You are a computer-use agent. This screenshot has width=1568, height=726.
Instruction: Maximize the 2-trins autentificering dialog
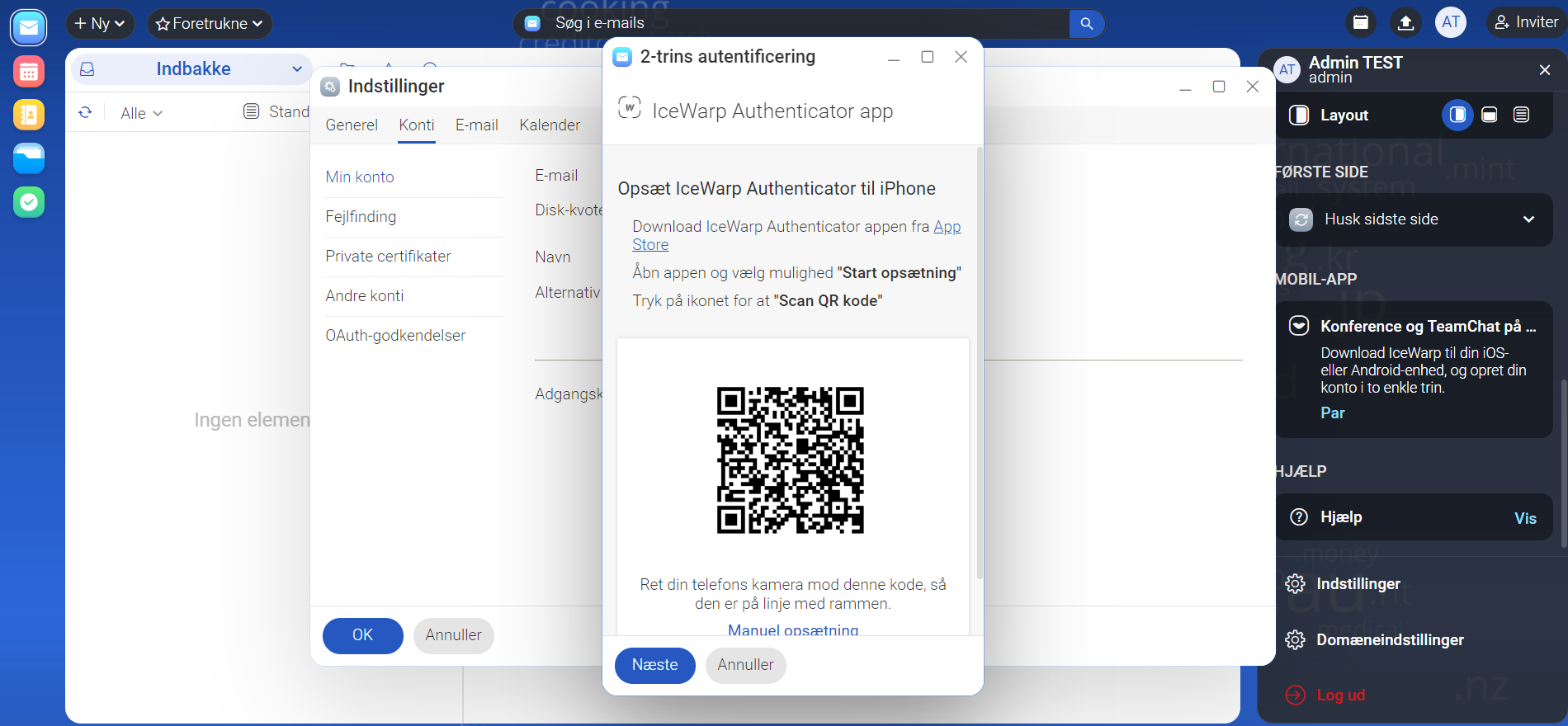(928, 57)
